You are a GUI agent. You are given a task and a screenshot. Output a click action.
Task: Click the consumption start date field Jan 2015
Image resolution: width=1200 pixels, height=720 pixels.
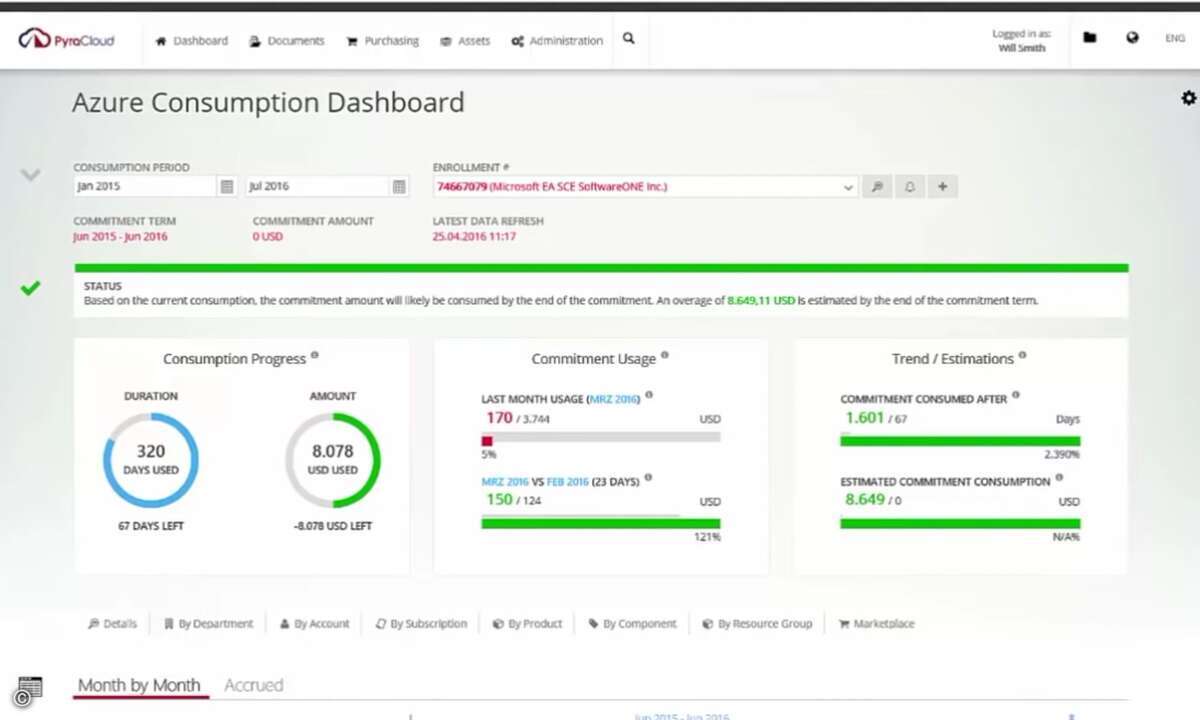coord(146,186)
